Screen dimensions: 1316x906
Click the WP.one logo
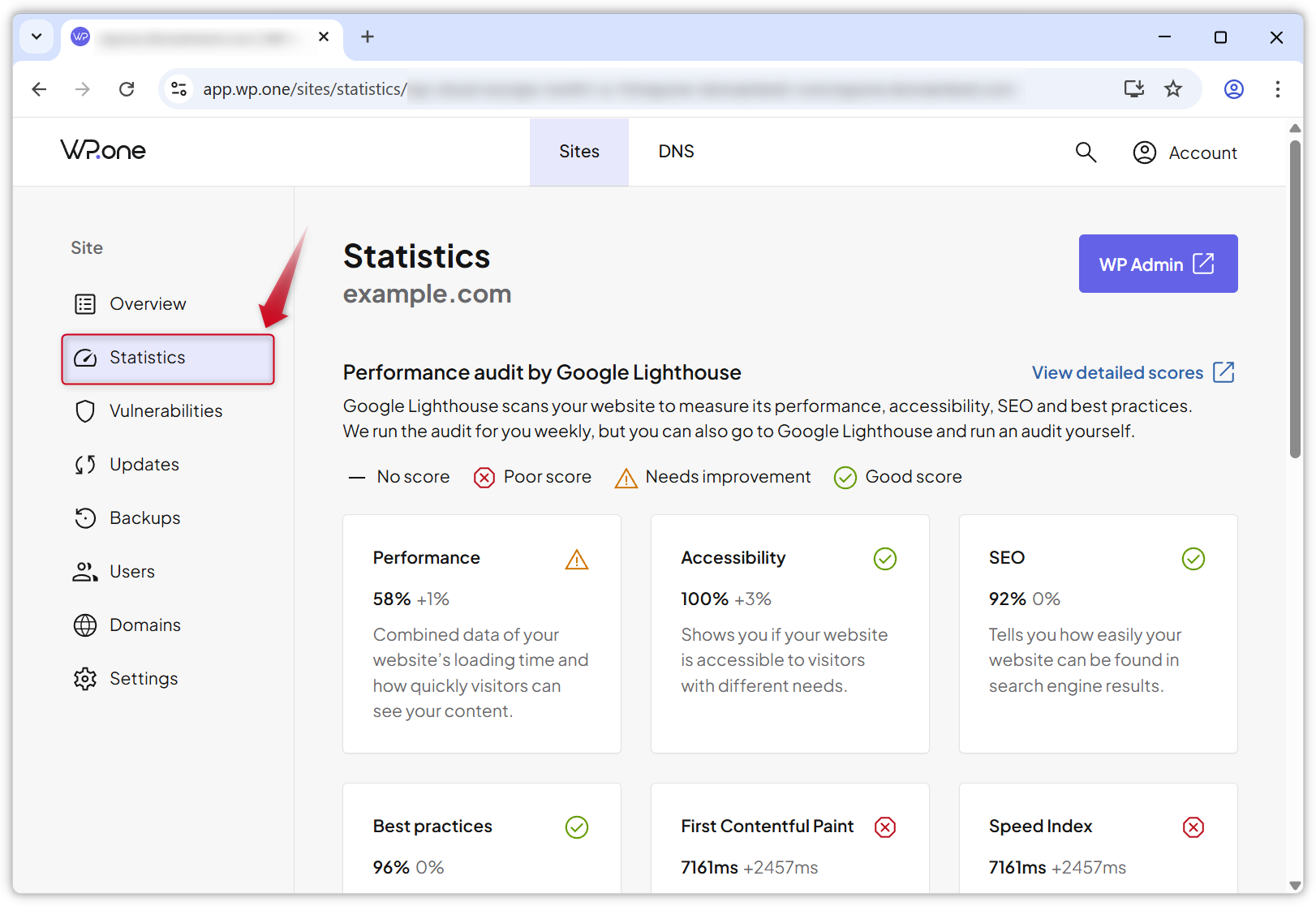click(x=103, y=150)
